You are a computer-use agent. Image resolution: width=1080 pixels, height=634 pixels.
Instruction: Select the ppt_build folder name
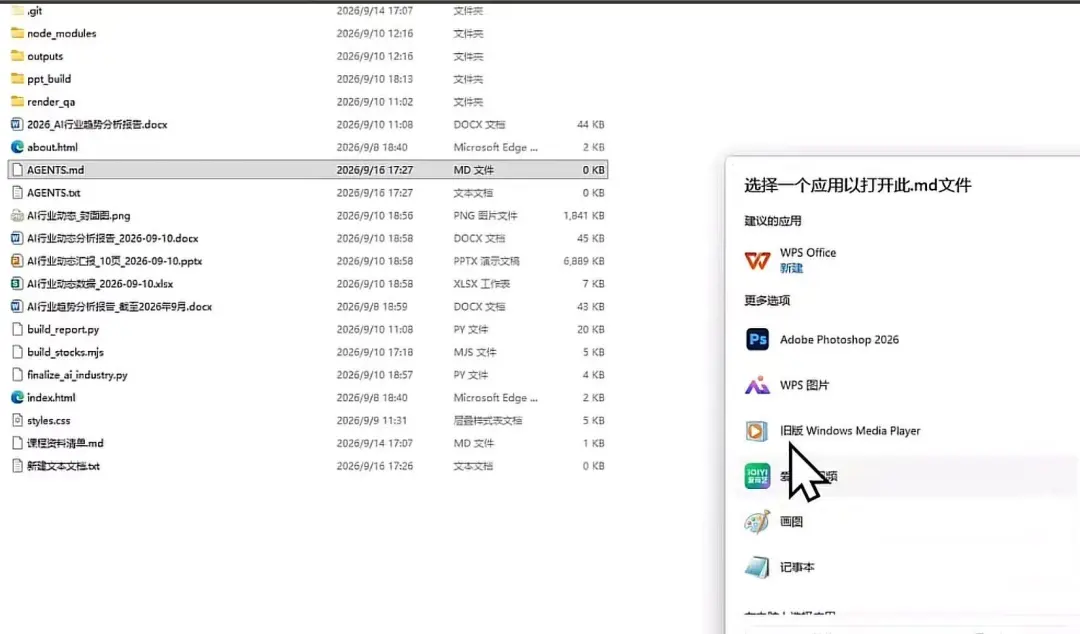(x=49, y=79)
